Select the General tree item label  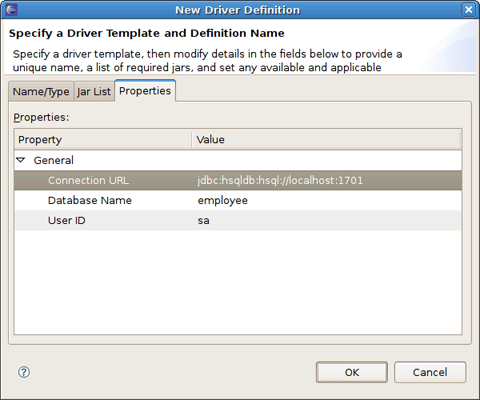point(54,160)
